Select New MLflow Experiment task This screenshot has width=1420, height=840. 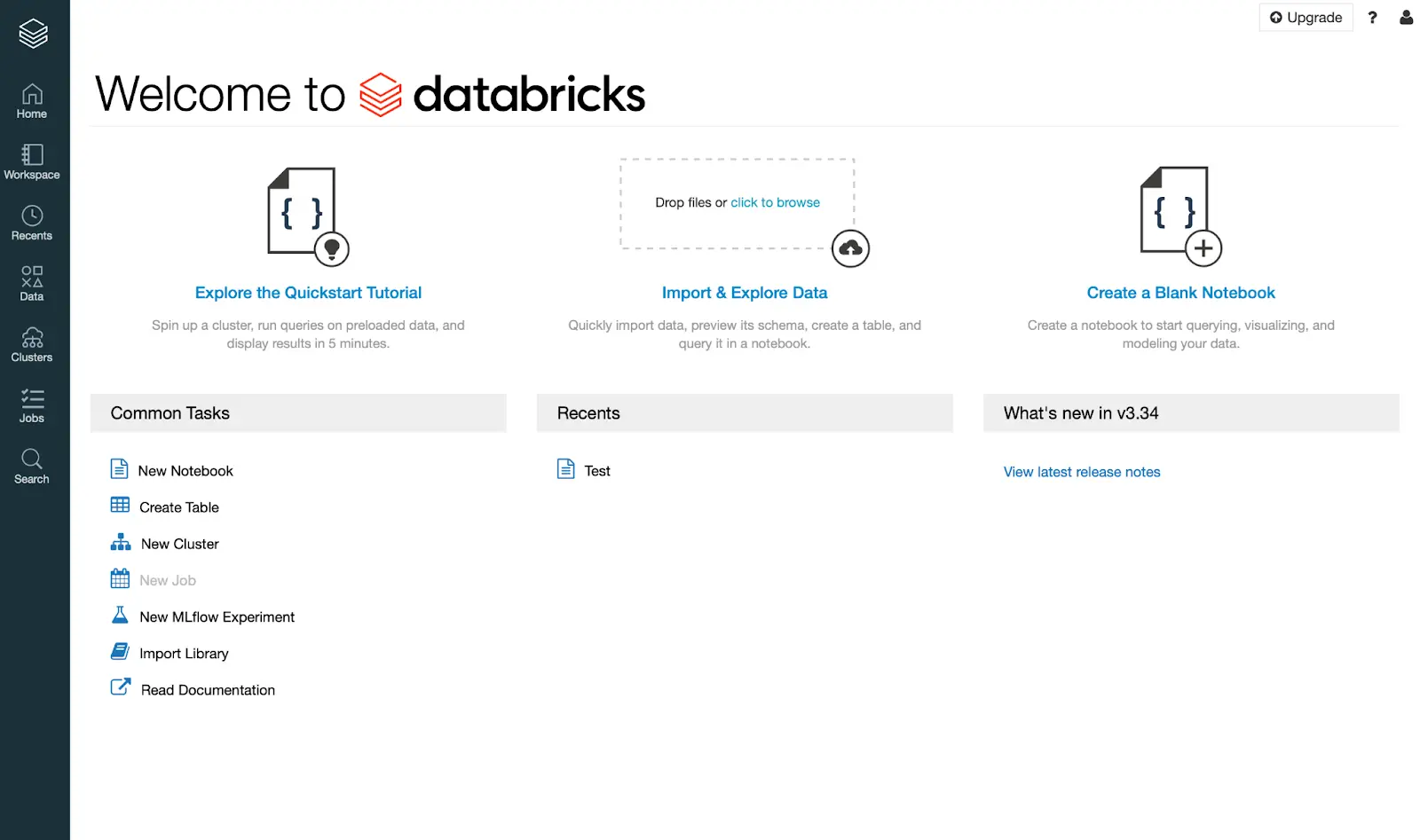click(x=217, y=616)
